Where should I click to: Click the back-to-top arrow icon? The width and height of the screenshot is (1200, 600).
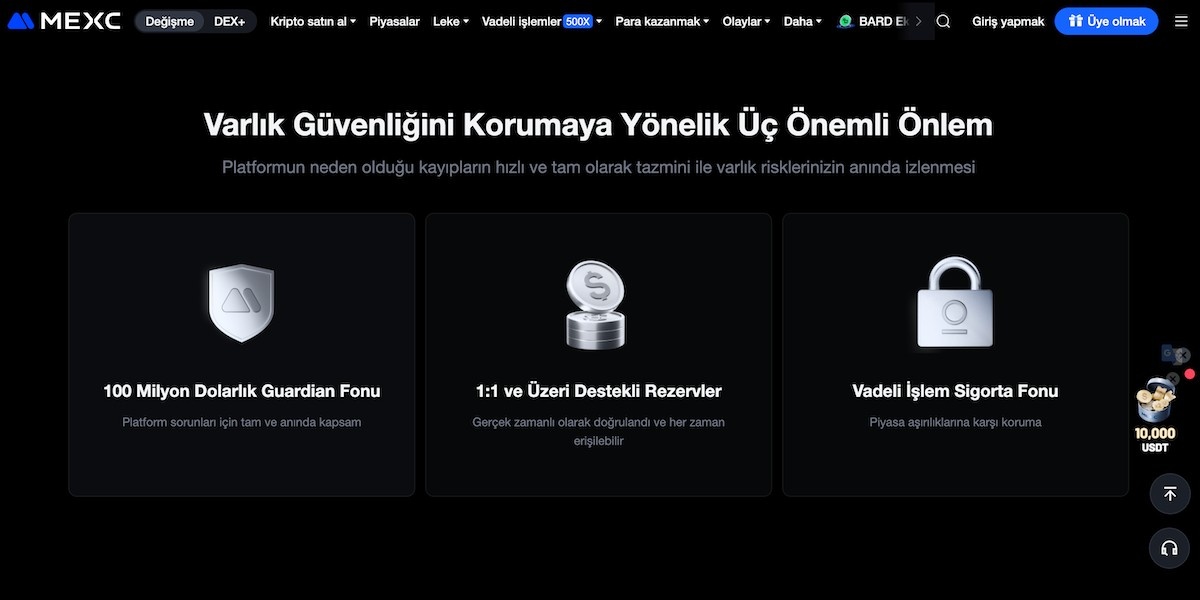point(1169,493)
